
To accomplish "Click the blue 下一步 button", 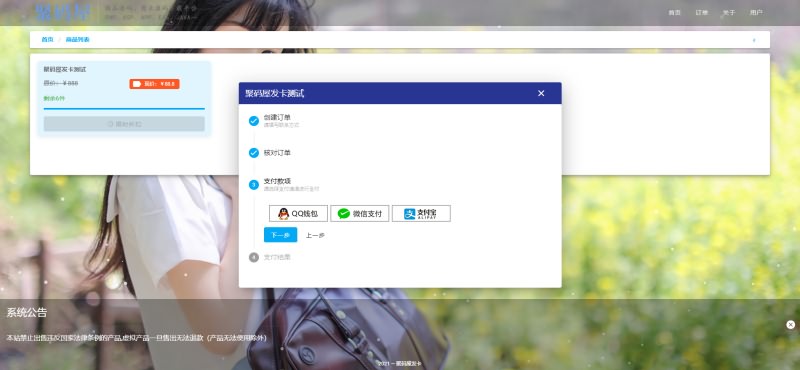I will coord(281,235).
